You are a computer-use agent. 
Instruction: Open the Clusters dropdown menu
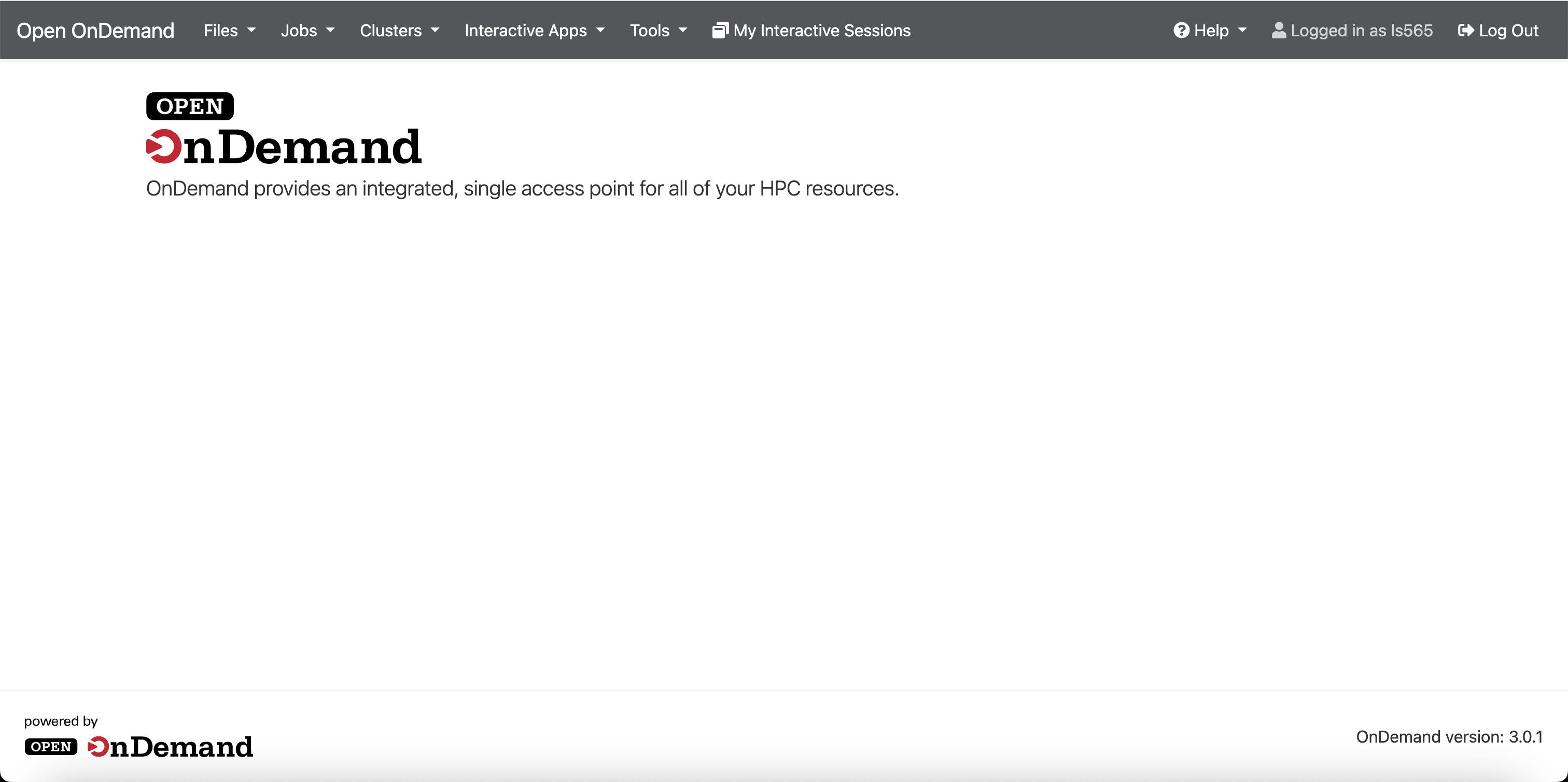(399, 31)
